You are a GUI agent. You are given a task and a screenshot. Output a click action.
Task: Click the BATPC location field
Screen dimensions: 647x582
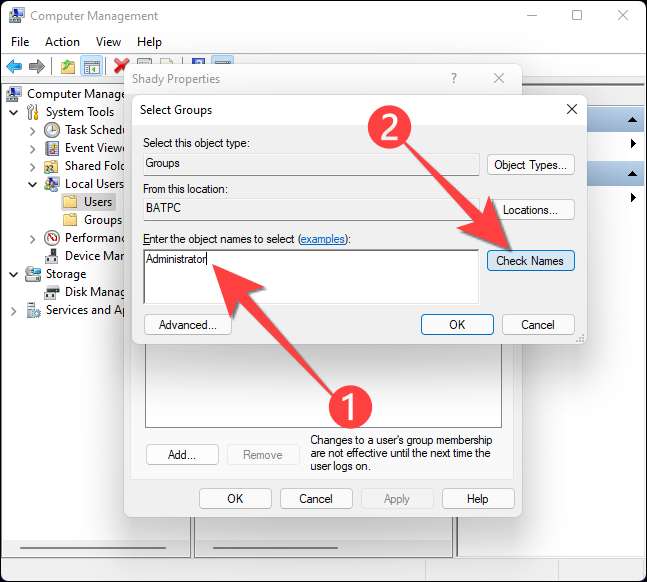point(311,209)
